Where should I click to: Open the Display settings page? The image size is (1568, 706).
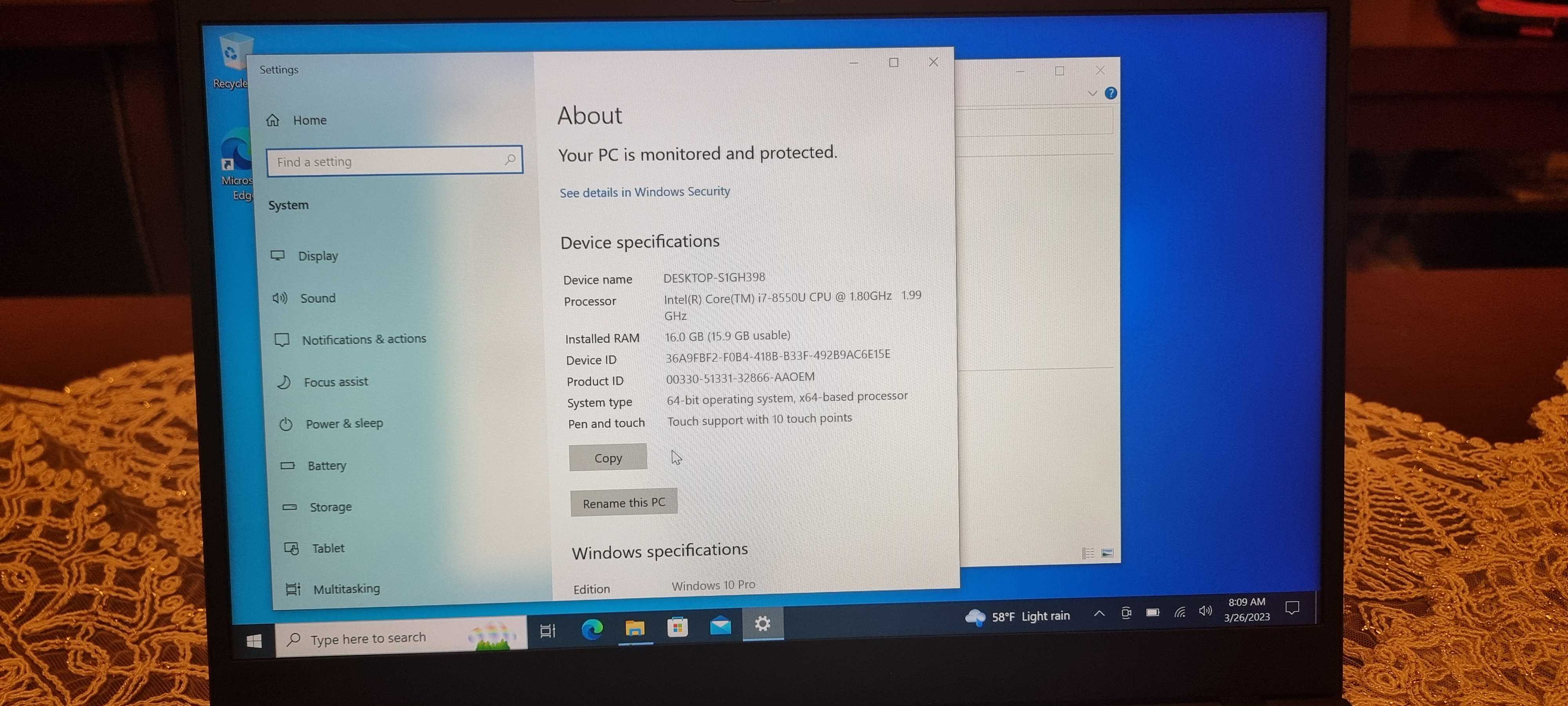317,256
